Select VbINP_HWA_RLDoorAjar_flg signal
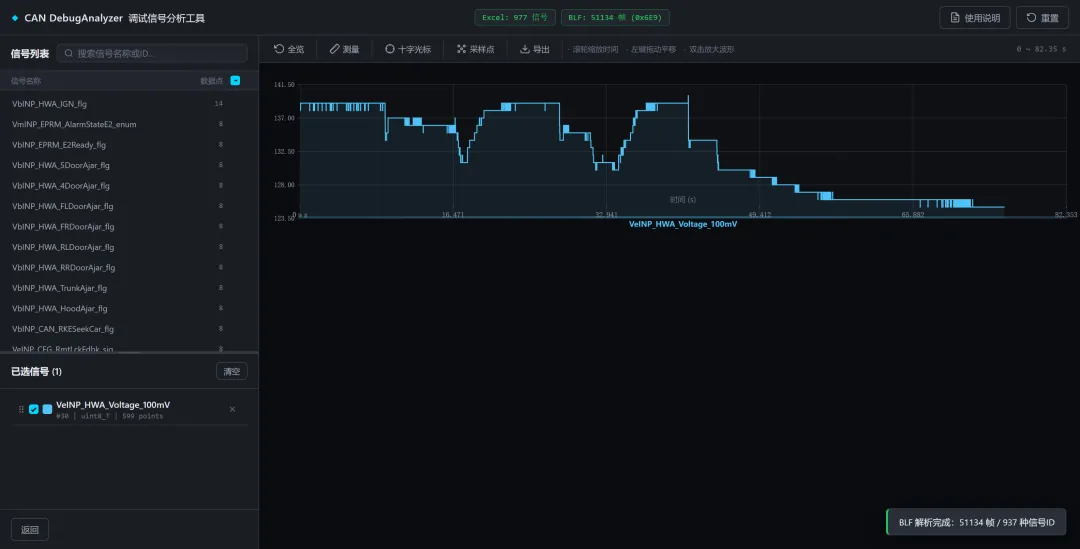 point(129,247)
